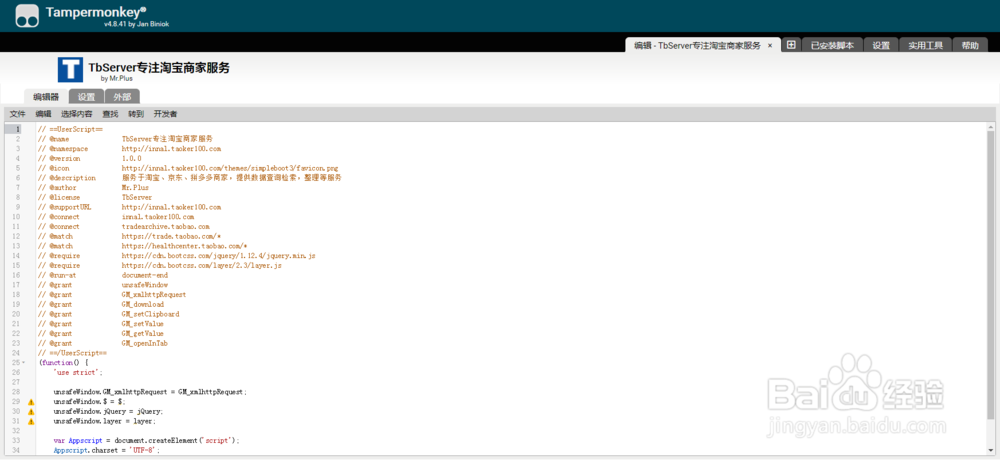Collapse function fold arrow at line 25
The width and height of the screenshot is (1000, 460).
24,363
